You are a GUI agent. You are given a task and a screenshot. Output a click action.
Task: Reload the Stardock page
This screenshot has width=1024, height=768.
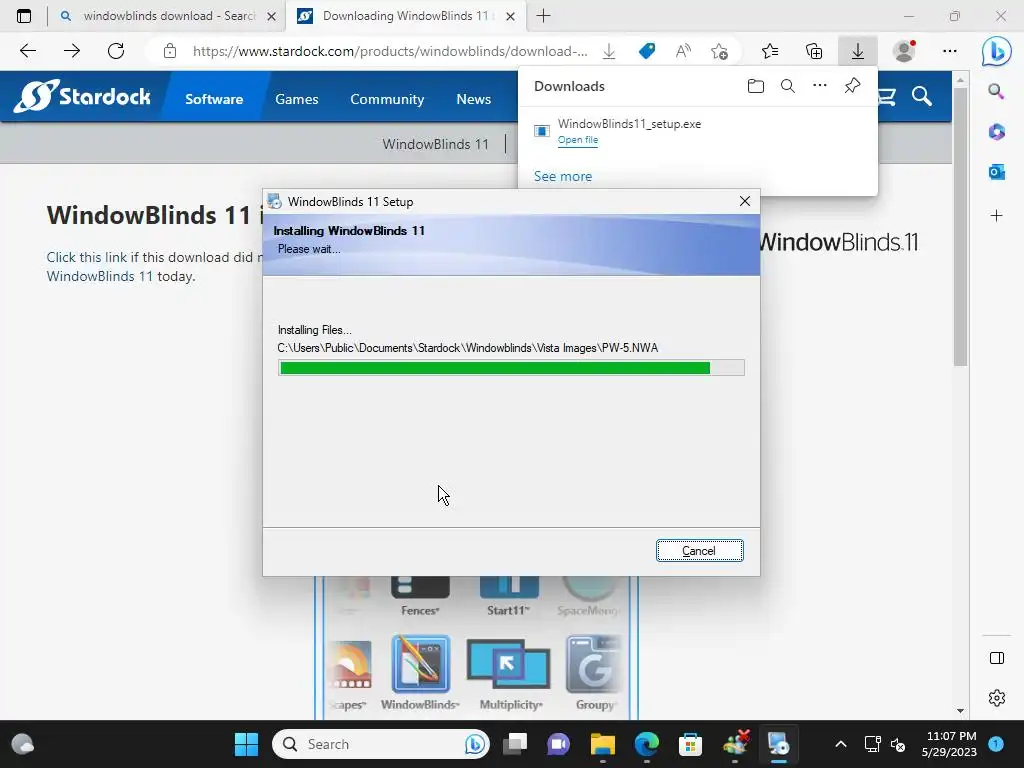pyautogui.click(x=116, y=51)
